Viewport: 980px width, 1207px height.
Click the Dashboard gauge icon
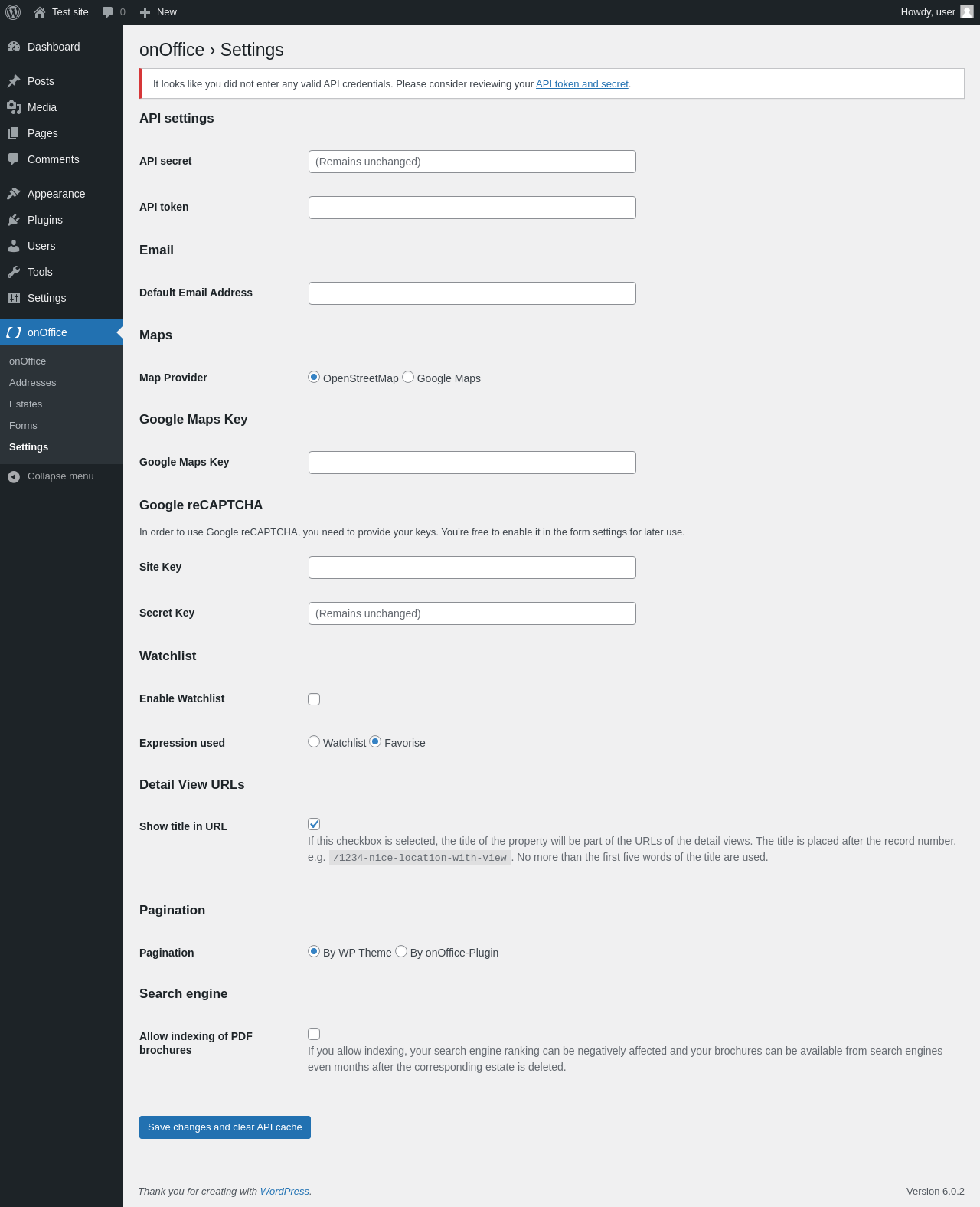pos(14,47)
